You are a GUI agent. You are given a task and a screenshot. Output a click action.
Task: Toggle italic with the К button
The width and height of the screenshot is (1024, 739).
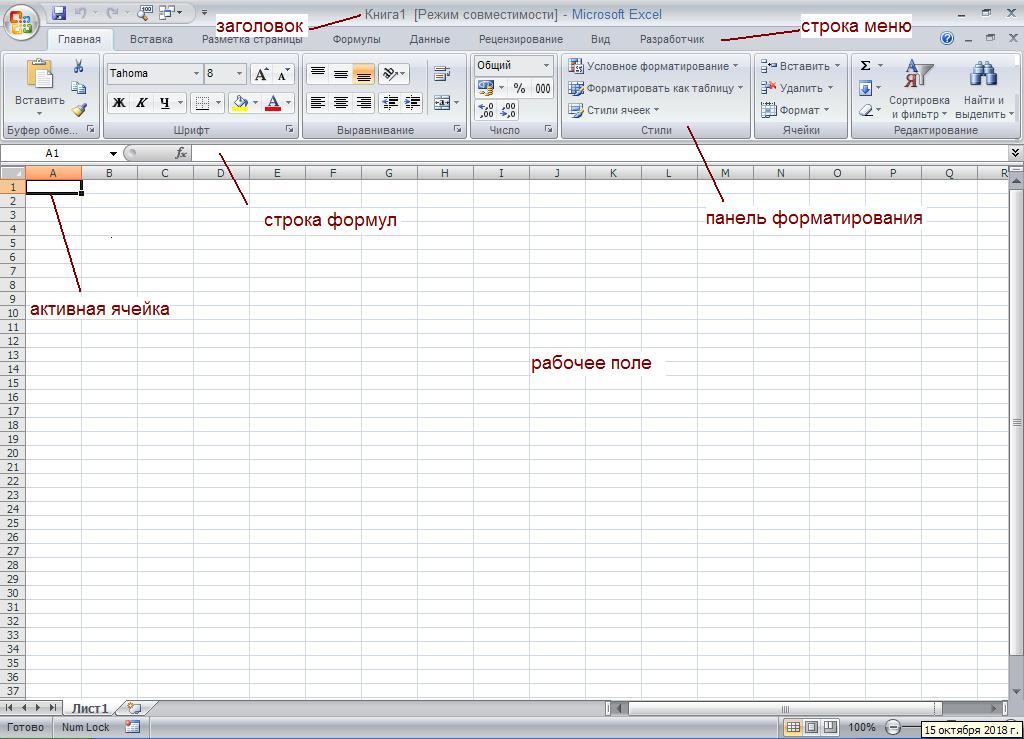pos(141,102)
